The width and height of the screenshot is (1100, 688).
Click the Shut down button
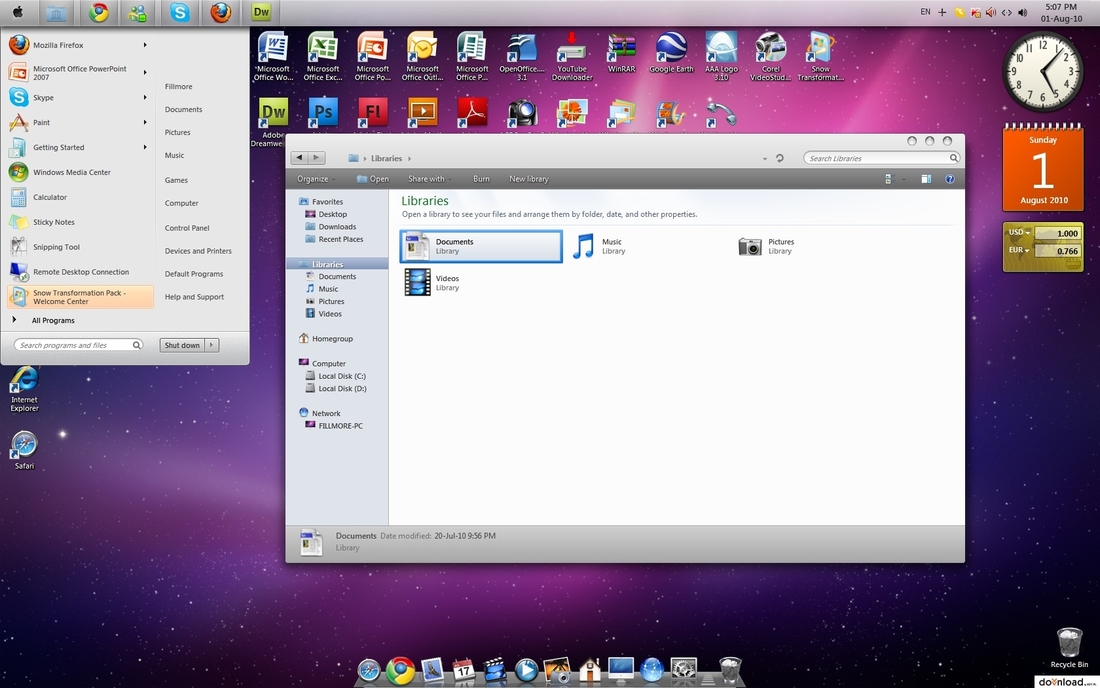pos(182,345)
